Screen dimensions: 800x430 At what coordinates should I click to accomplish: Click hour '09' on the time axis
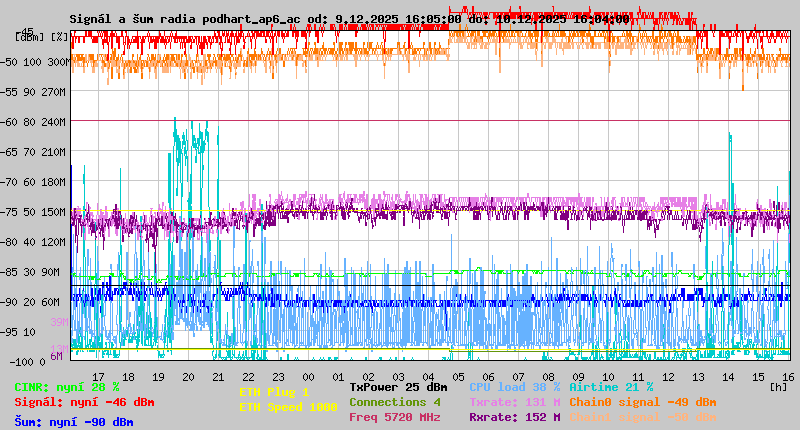tap(578, 377)
